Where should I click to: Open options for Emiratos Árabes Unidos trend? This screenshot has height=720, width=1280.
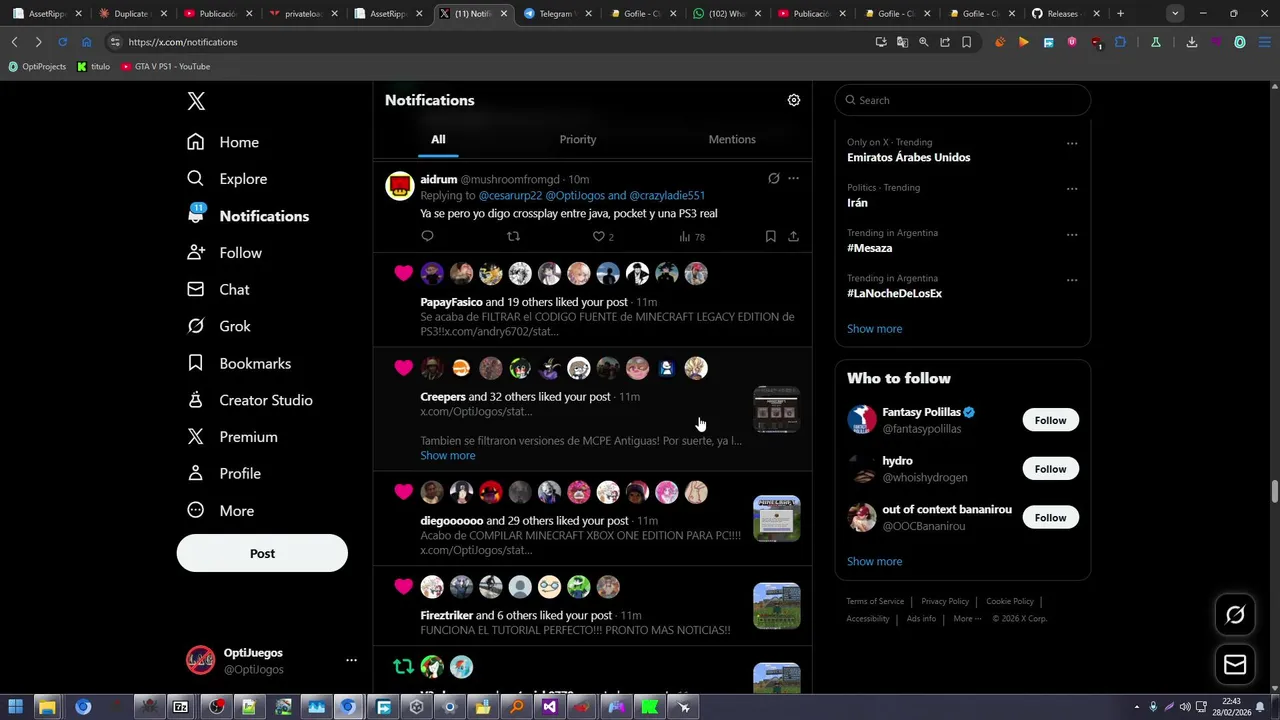pos(1072,143)
